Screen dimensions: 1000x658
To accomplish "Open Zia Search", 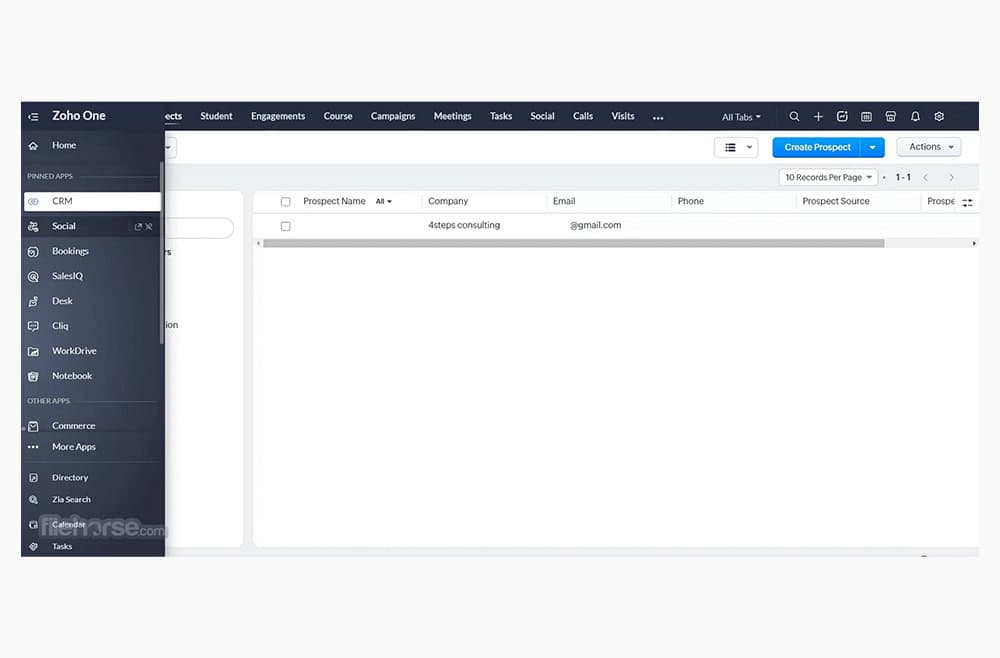I will pos(71,500).
